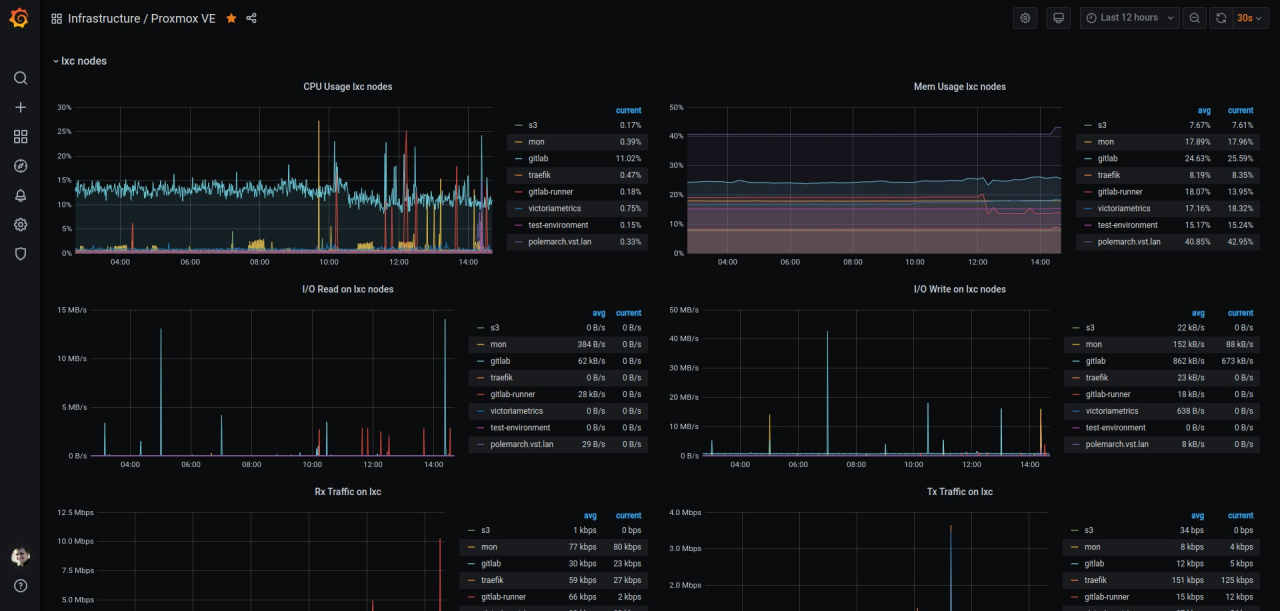Image resolution: width=1280 pixels, height=611 pixels.
Task: Click the Create plus icon
Action: pos(20,107)
